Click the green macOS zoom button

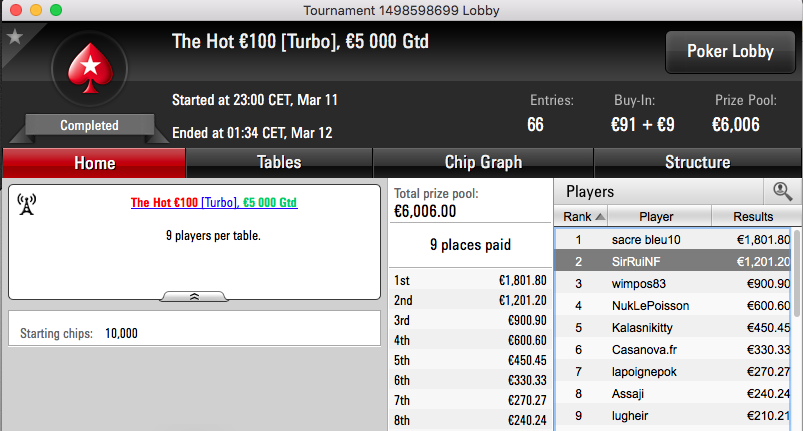pyautogui.click(x=56, y=10)
